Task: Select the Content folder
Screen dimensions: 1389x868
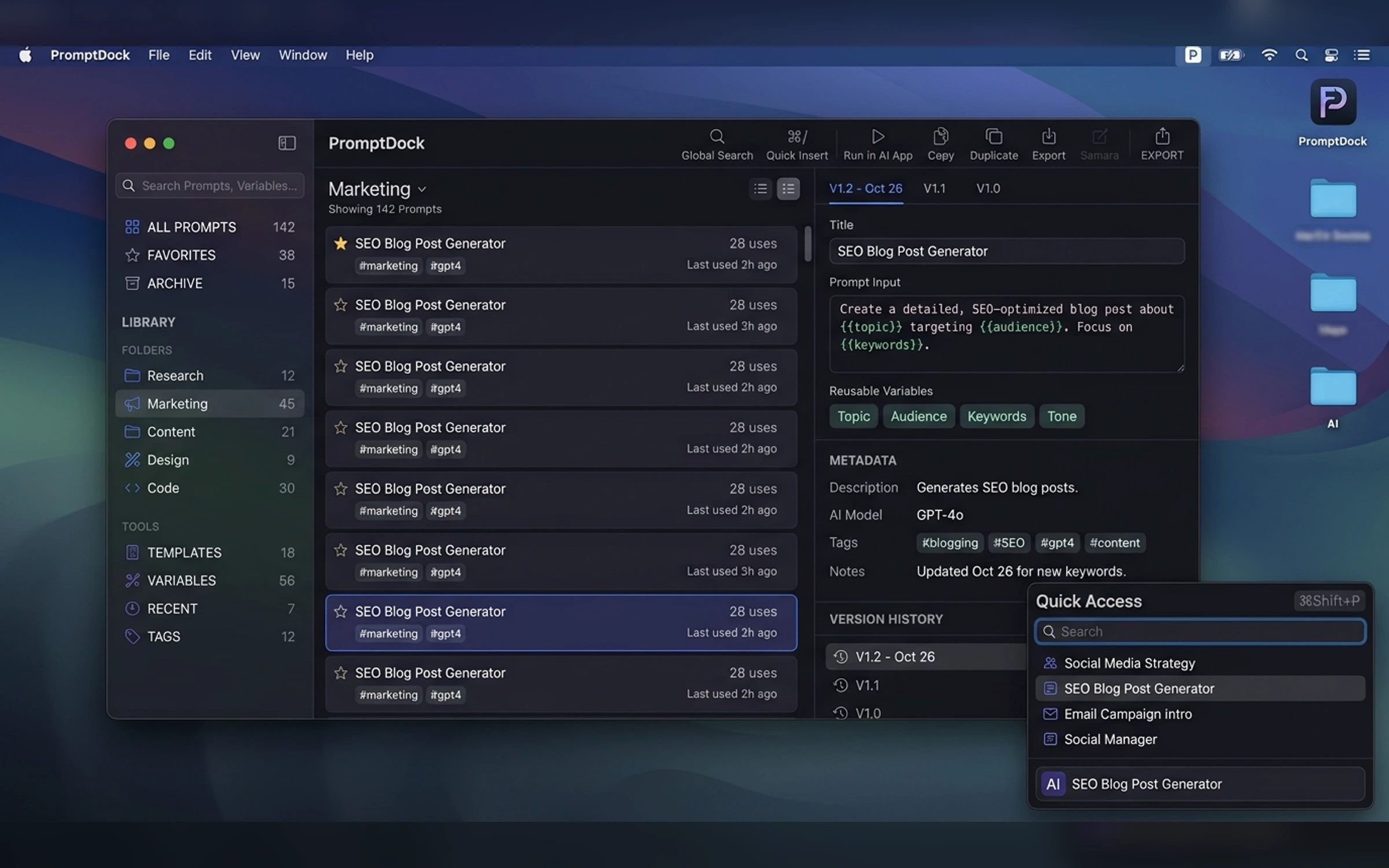Action: coord(210,432)
